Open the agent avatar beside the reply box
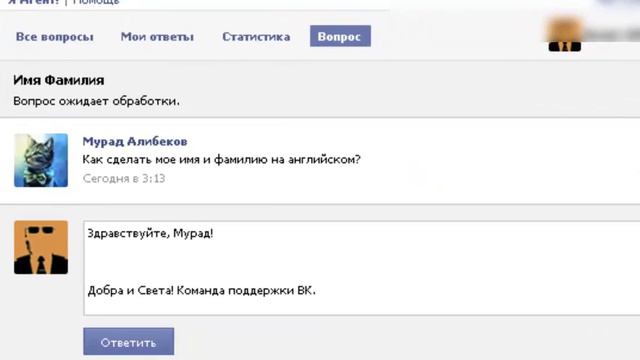This screenshot has height=360, width=640. tap(41, 247)
